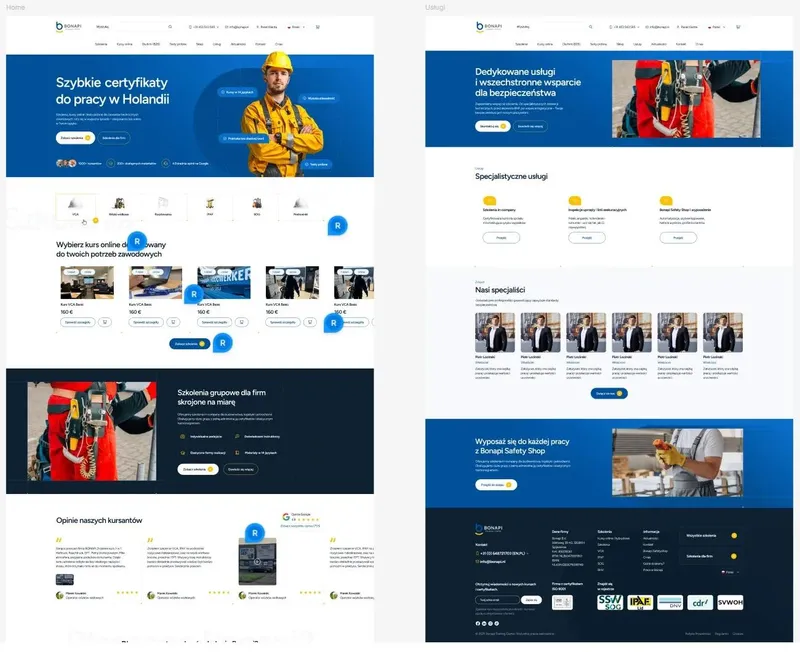Open the Aktualności menu item in Usługi frame

click(659, 44)
